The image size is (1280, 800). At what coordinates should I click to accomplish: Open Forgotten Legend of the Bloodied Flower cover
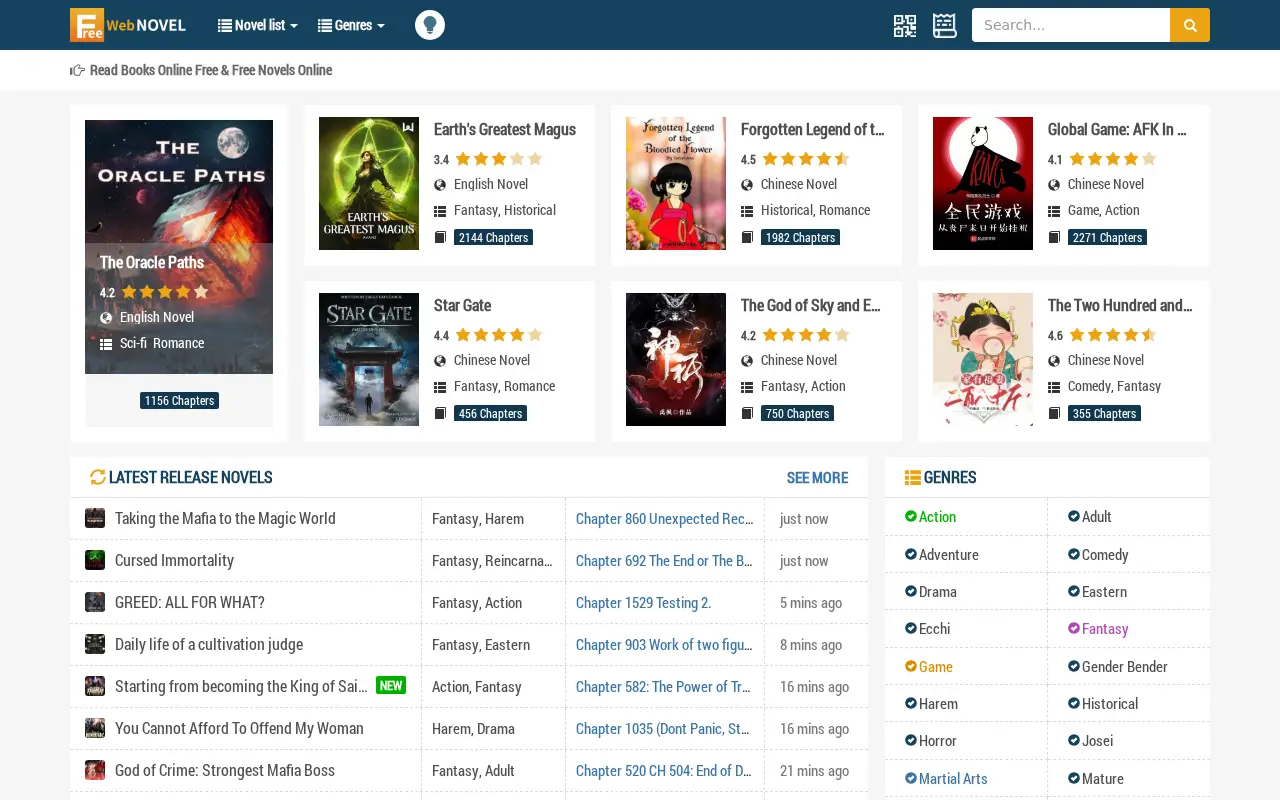point(676,183)
